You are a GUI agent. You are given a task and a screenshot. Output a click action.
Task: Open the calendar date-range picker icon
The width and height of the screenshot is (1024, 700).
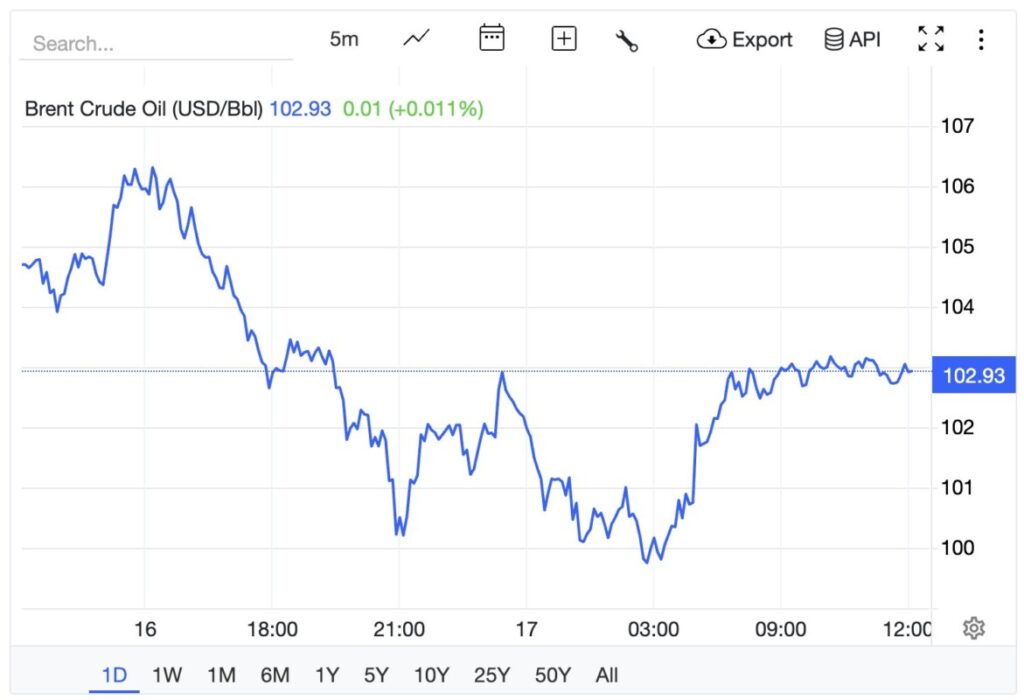(490, 38)
